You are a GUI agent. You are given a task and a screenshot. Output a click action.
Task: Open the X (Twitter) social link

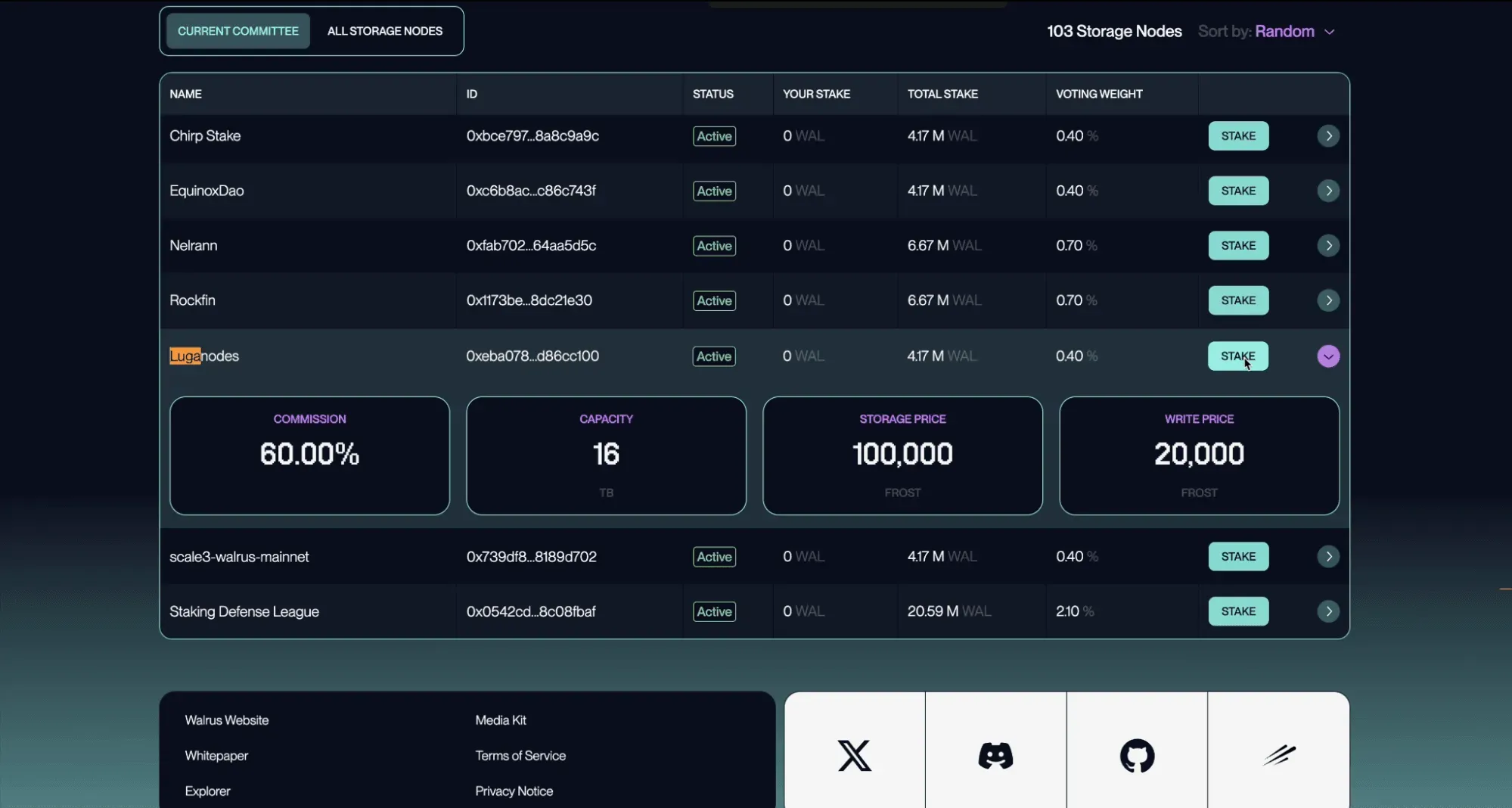pyautogui.click(x=855, y=755)
